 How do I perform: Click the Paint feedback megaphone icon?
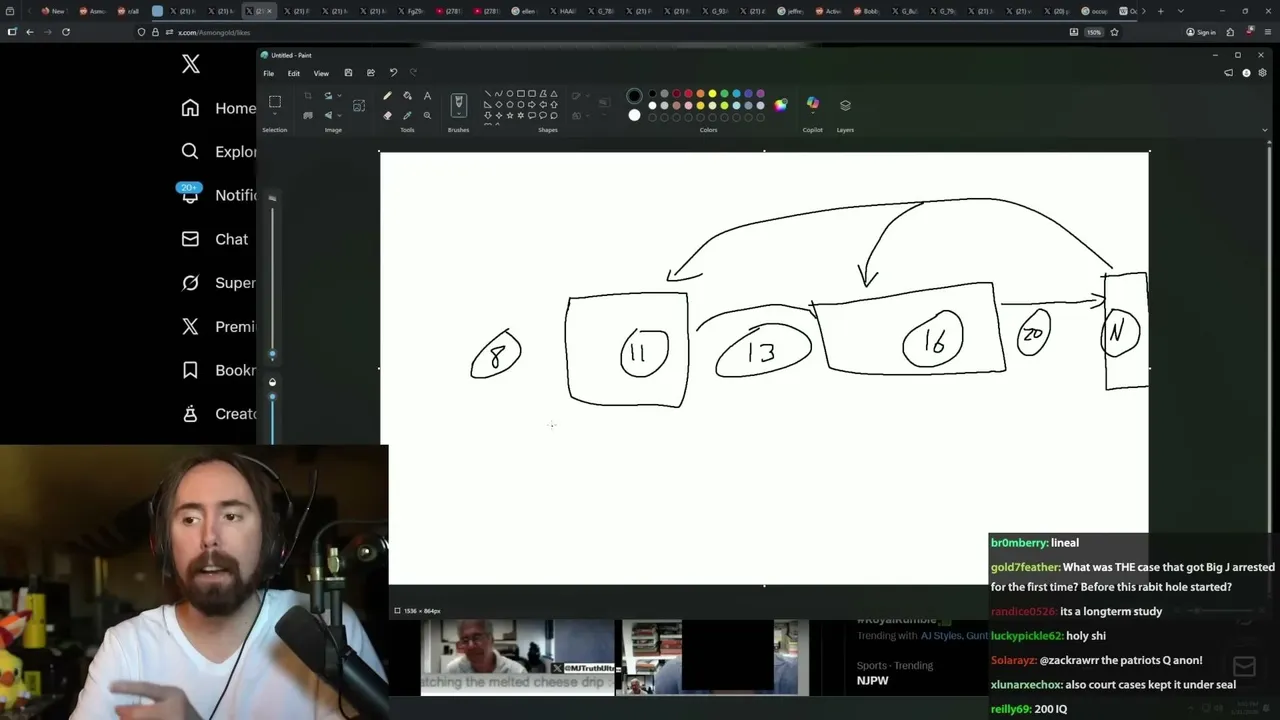click(1229, 73)
